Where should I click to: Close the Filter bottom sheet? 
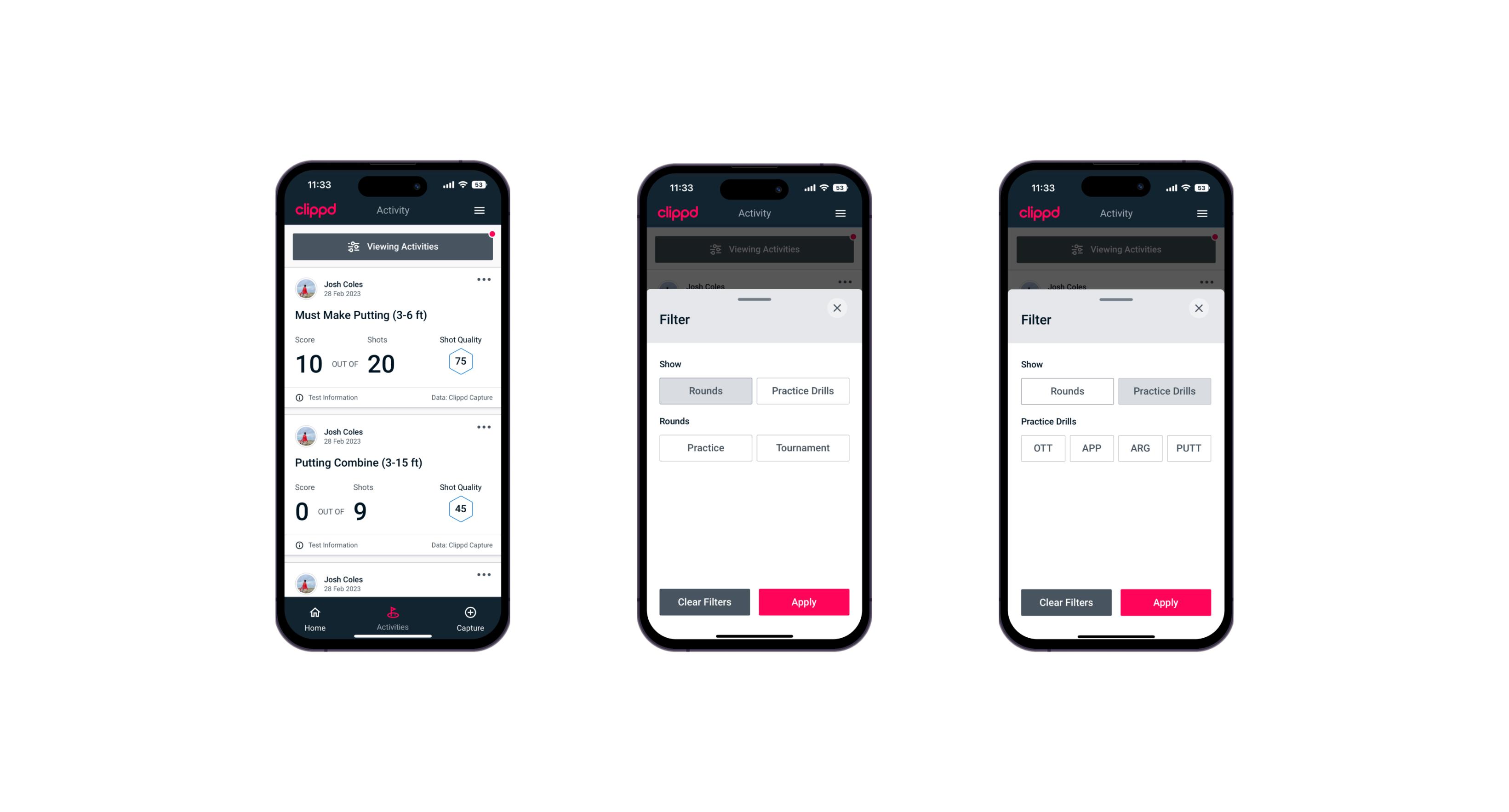838,308
